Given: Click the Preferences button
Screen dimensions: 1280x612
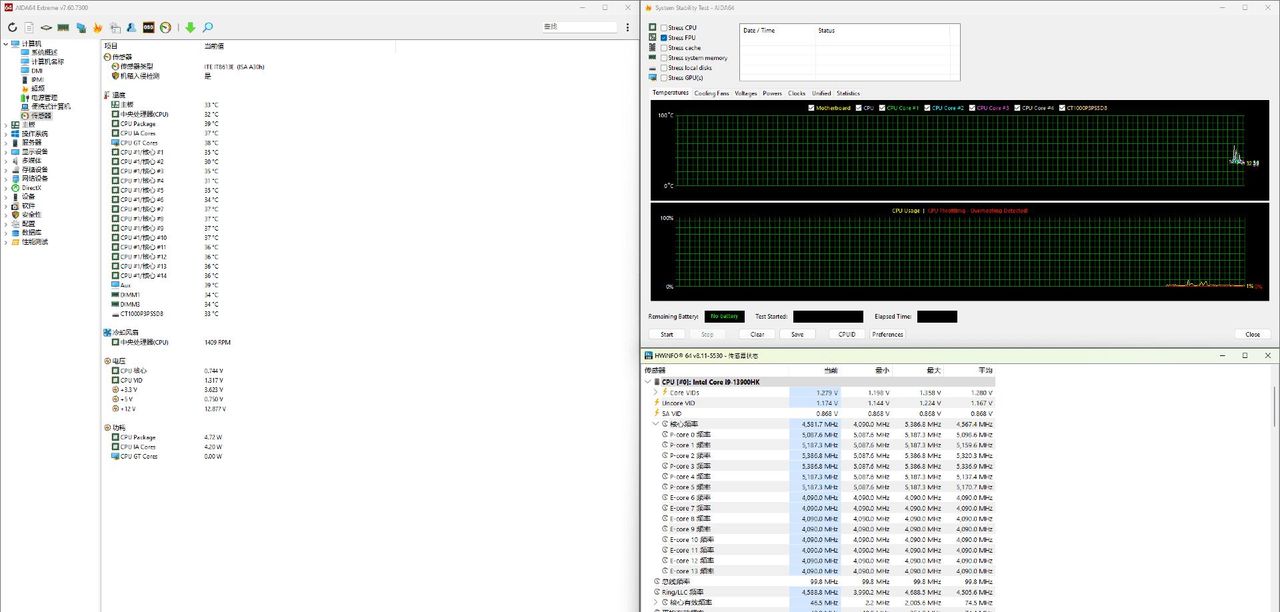Looking at the screenshot, I should click(x=887, y=334).
